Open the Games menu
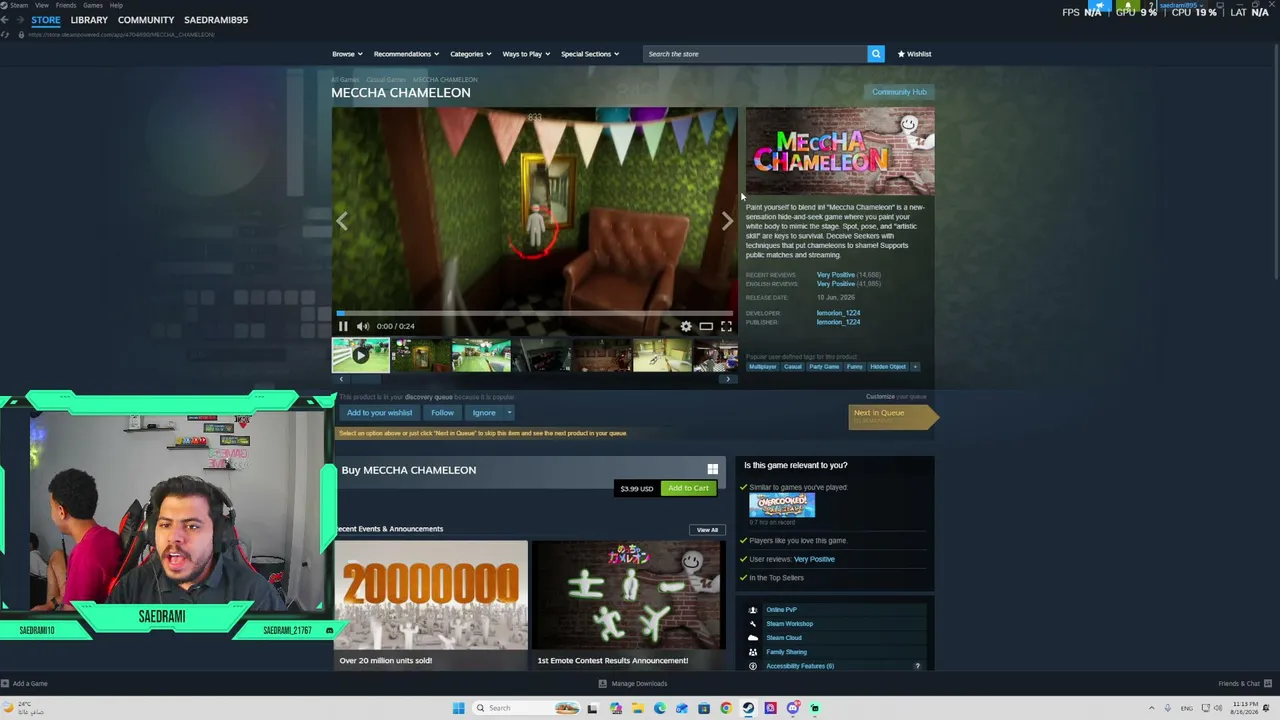Image resolution: width=1280 pixels, height=720 pixels. 93,5
